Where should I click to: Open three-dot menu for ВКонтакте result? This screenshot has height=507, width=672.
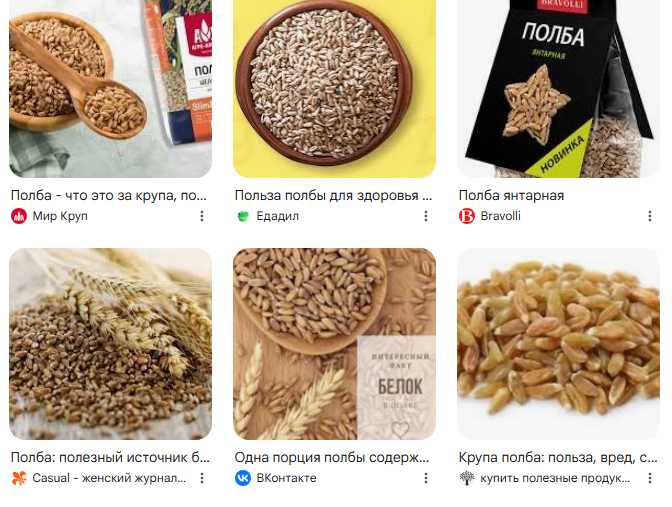tap(426, 478)
